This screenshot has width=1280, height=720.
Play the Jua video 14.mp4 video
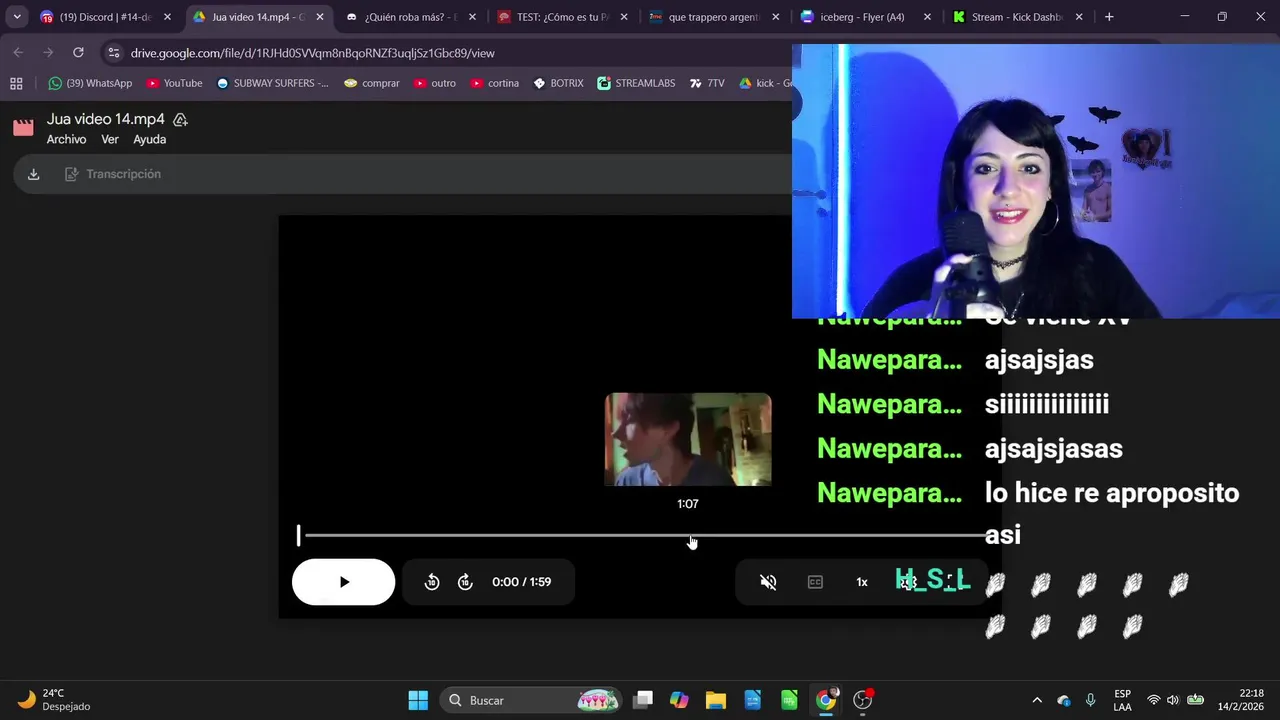pyautogui.click(x=343, y=582)
